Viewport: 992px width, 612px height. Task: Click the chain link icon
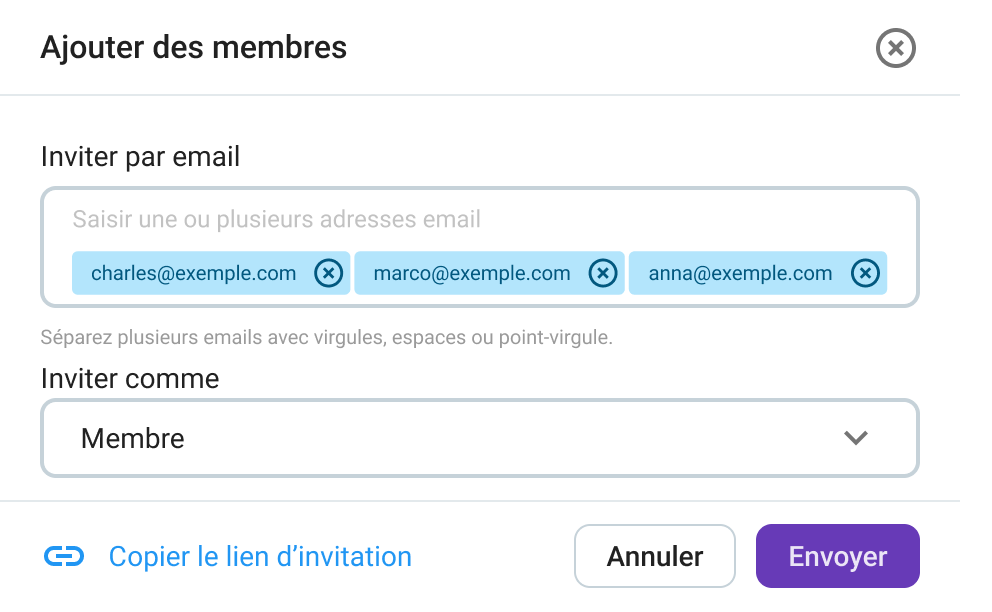(x=64, y=557)
